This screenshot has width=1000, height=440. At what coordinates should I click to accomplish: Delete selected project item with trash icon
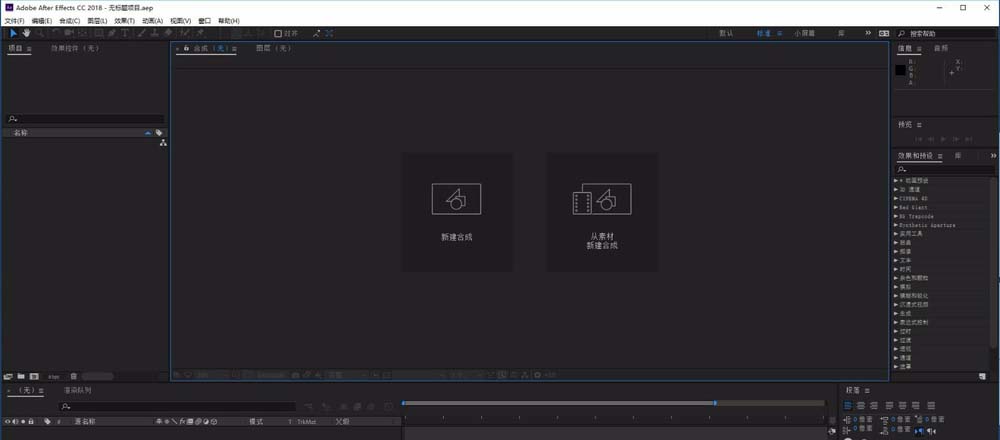(73, 376)
